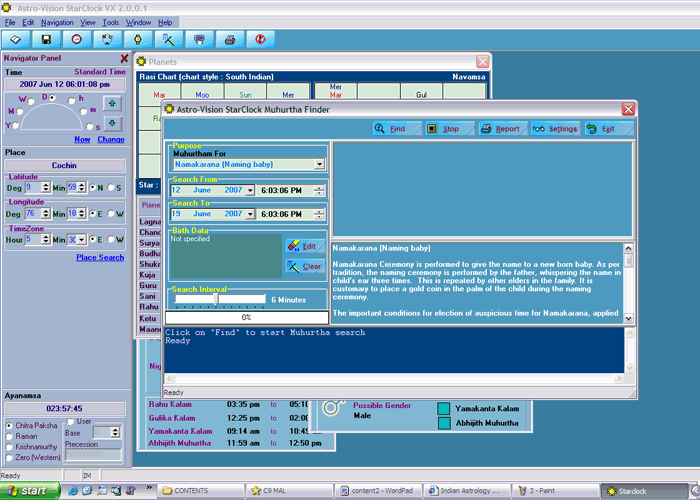Click the Now link
This screenshot has width=700, height=500.
pyautogui.click(x=82, y=139)
